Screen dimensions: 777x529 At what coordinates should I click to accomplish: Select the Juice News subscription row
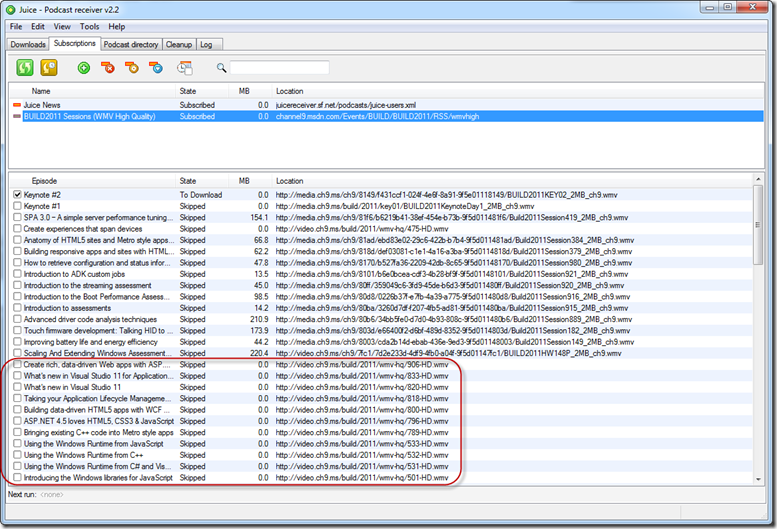(x=387, y=105)
